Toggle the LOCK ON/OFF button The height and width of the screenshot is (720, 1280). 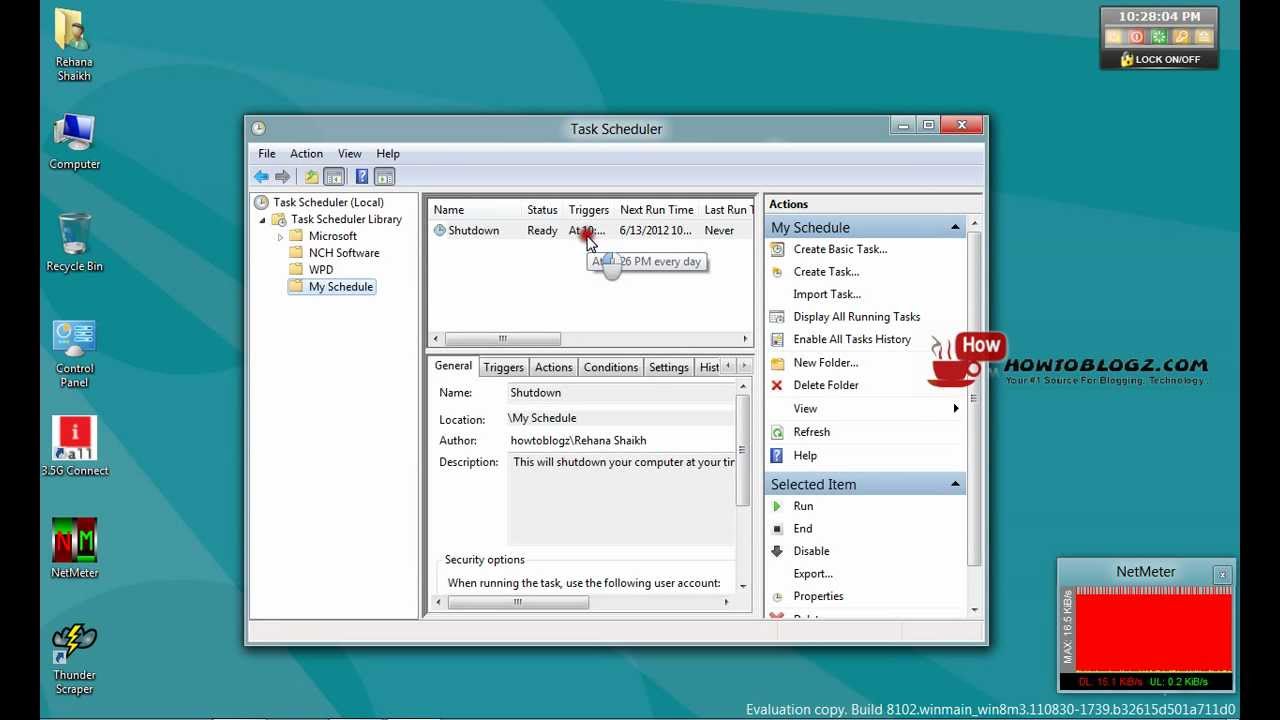pyautogui.click(x=1159, y=59)
